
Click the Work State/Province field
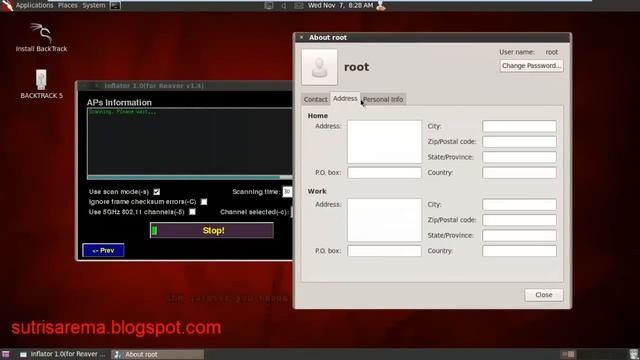click(x=519, y=236)
